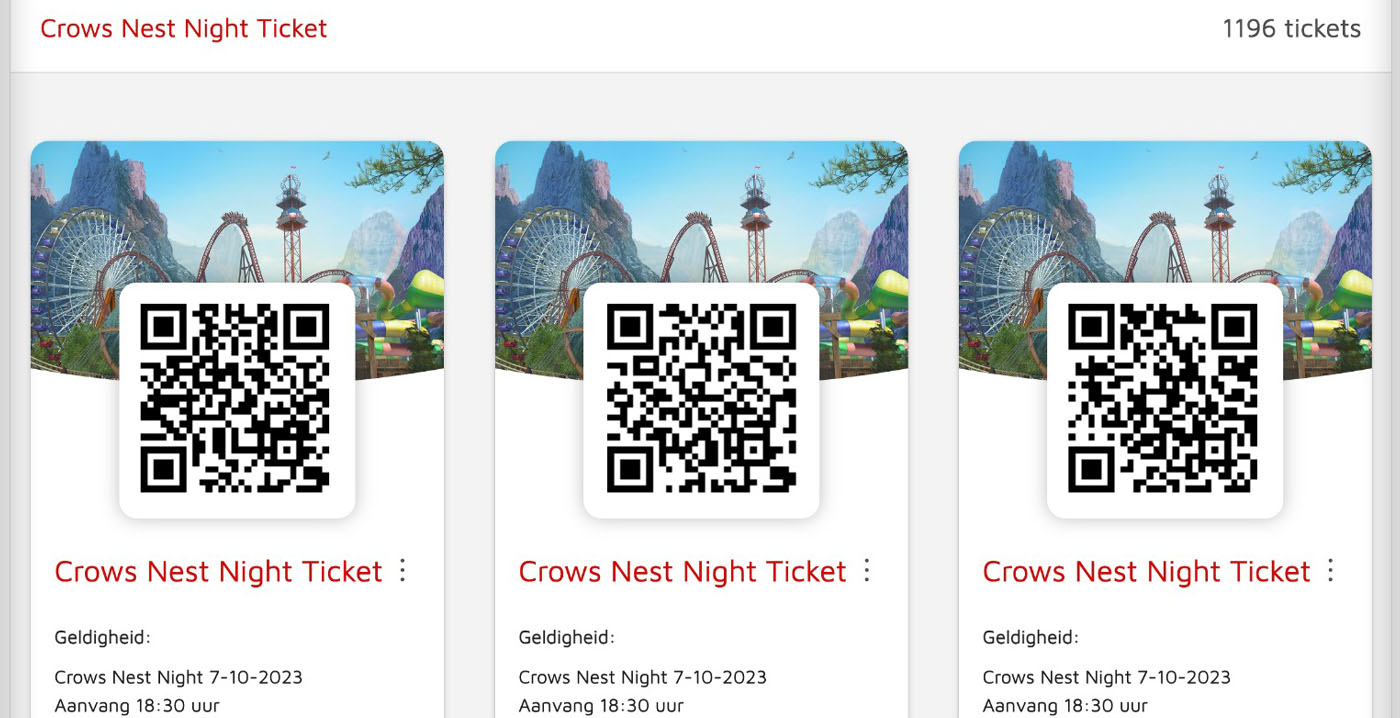
Task: Open the left card's Crows Nest Night Ticket title
Action: pyautogui.click(x=218, y=571)
